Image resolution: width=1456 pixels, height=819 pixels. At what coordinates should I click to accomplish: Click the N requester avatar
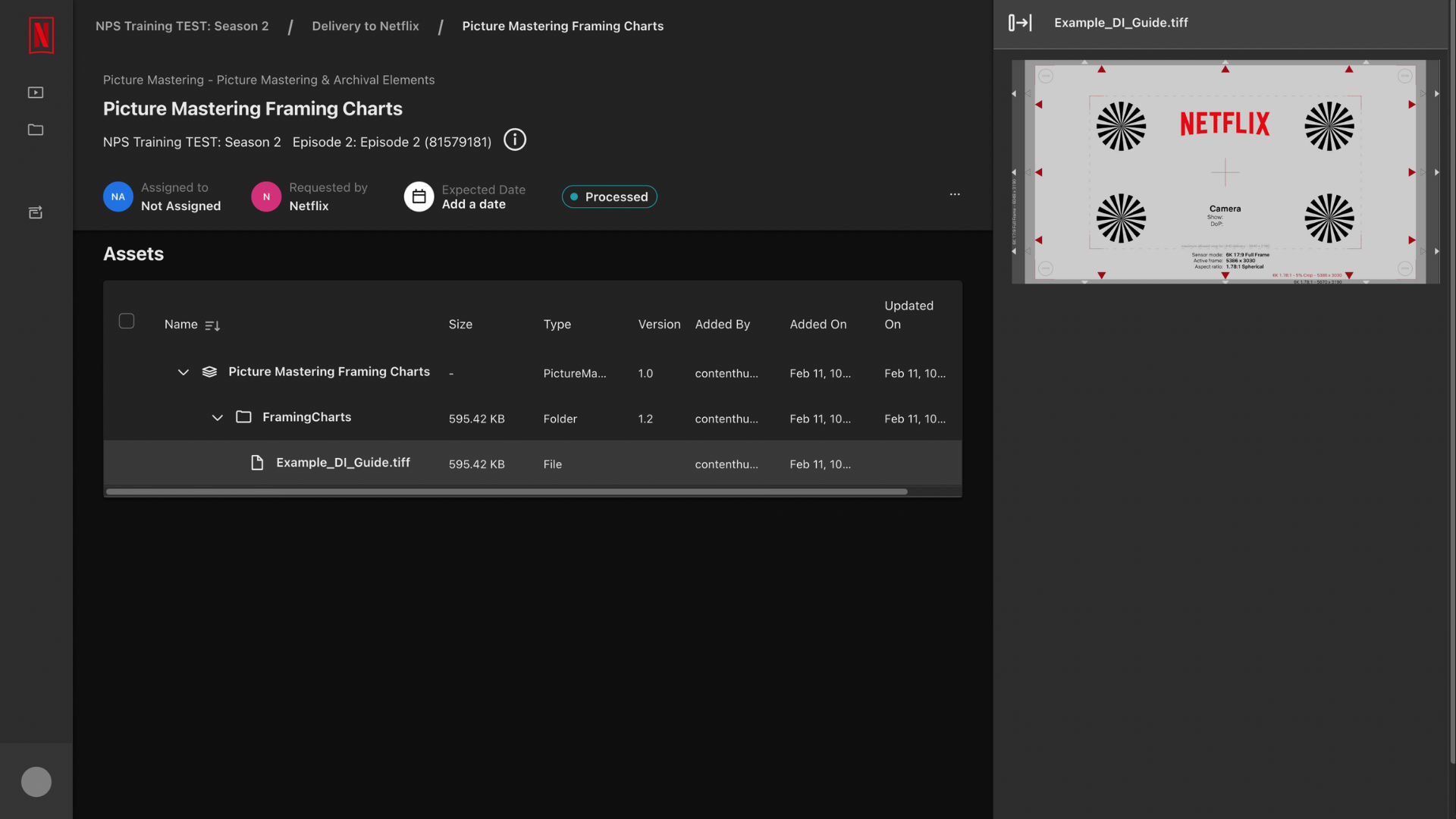click(x=266, y=197)
